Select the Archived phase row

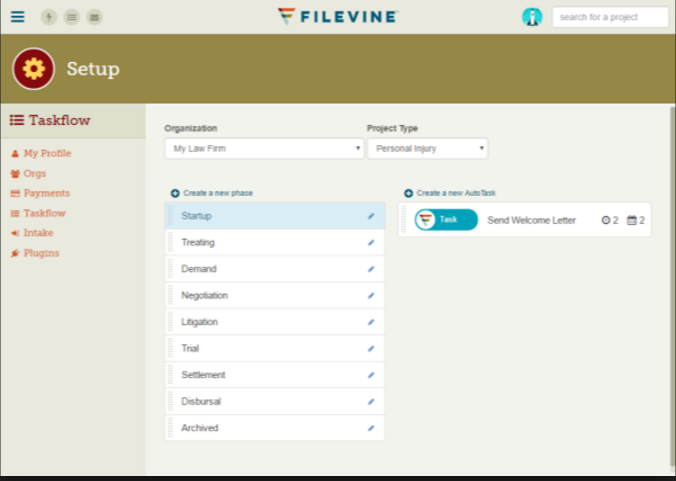[x=275, y=428]
